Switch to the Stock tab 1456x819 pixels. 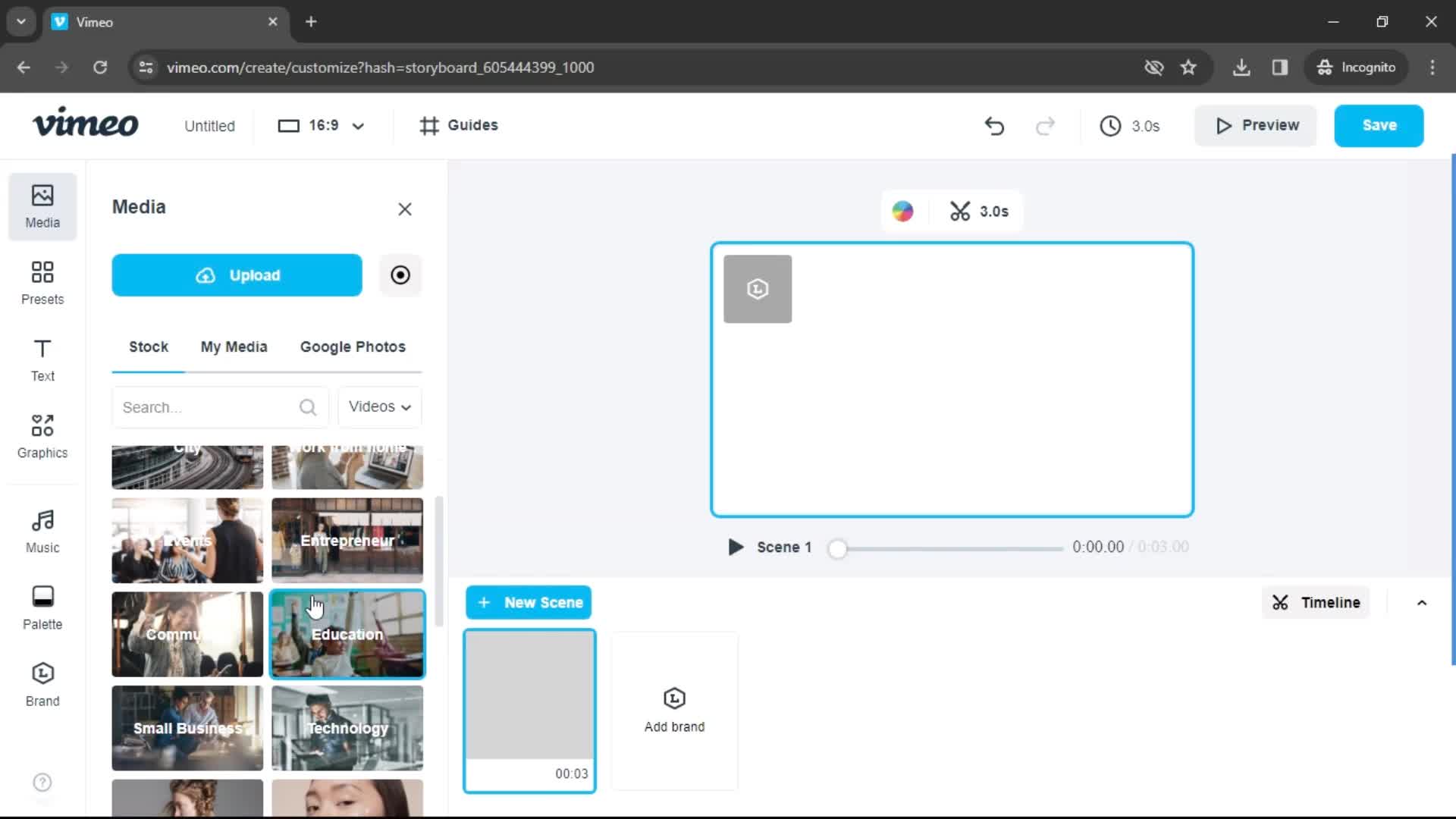149,347
